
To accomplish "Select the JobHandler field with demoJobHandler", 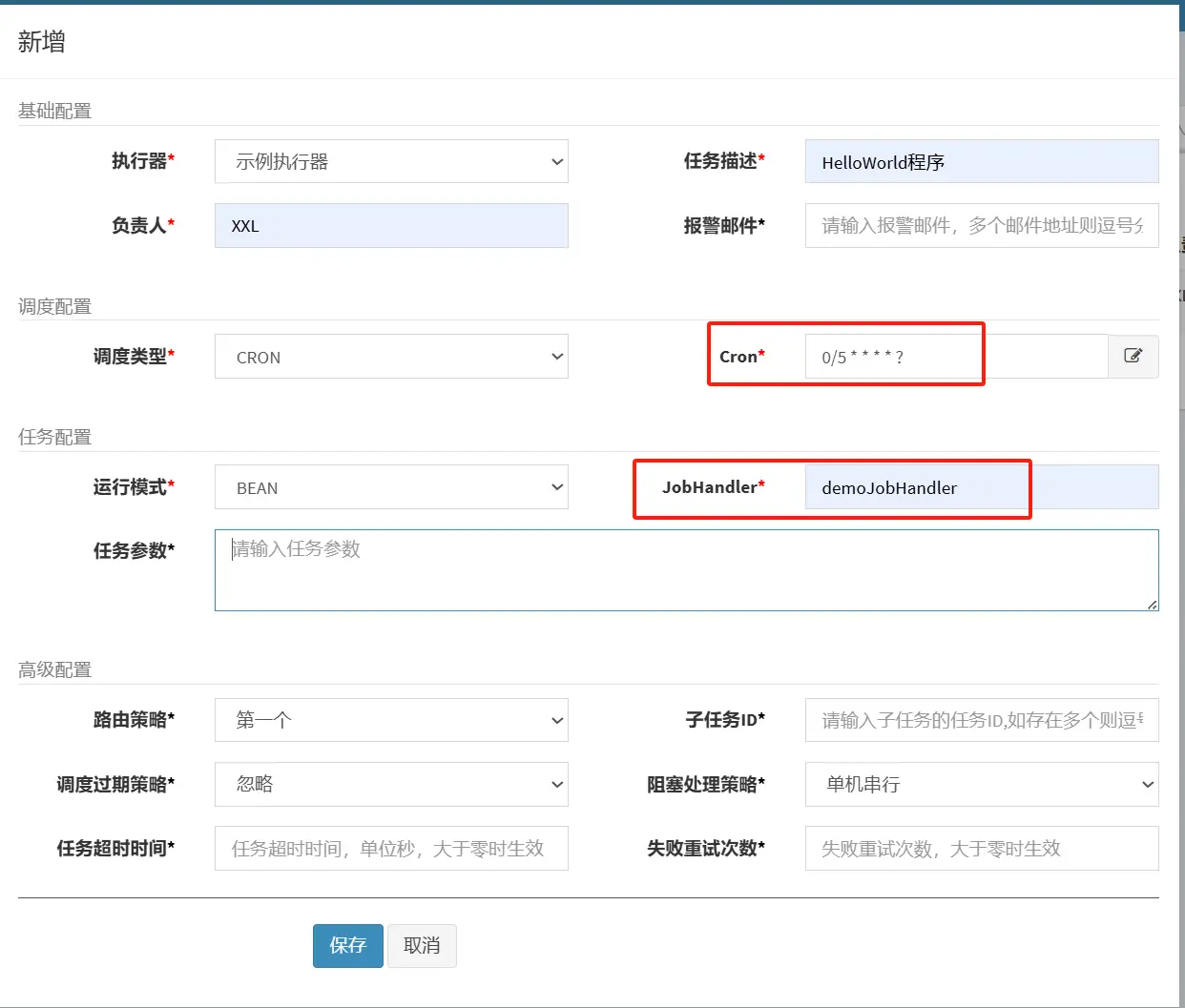I will [x=981, y=487].
